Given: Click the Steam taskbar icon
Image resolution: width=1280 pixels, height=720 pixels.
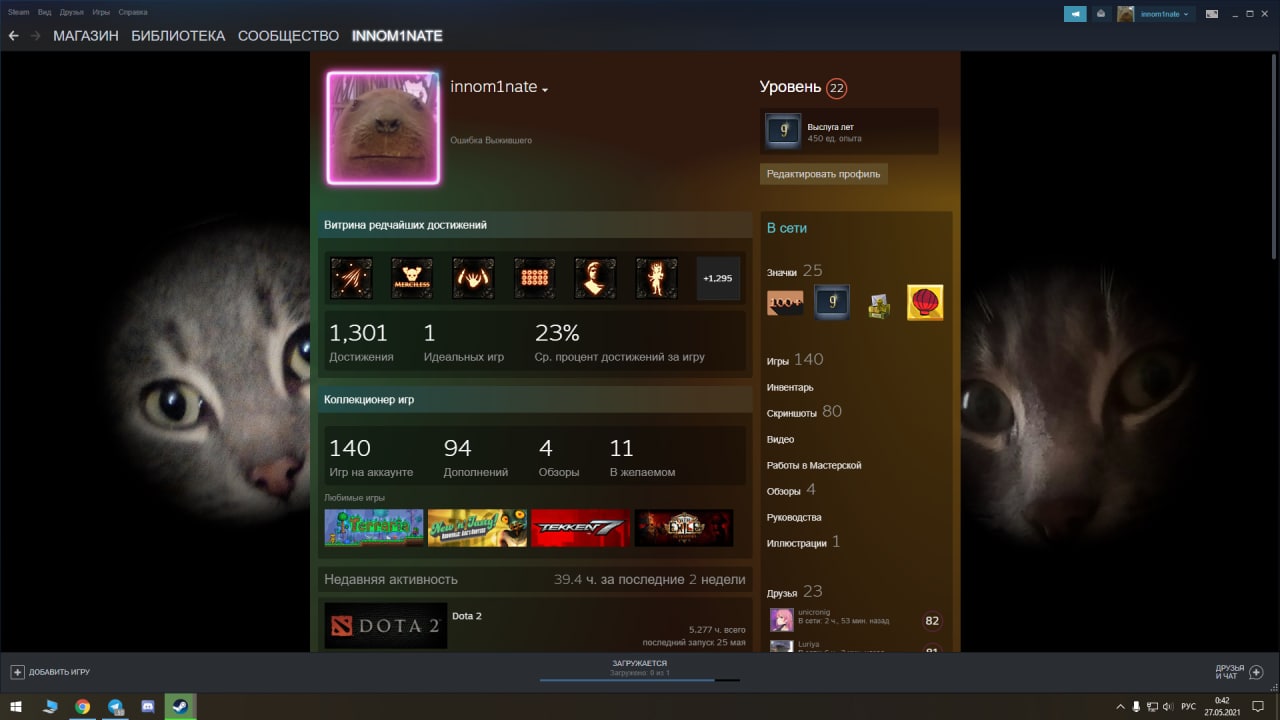Looking at the screenshot, I should point(181,707).
